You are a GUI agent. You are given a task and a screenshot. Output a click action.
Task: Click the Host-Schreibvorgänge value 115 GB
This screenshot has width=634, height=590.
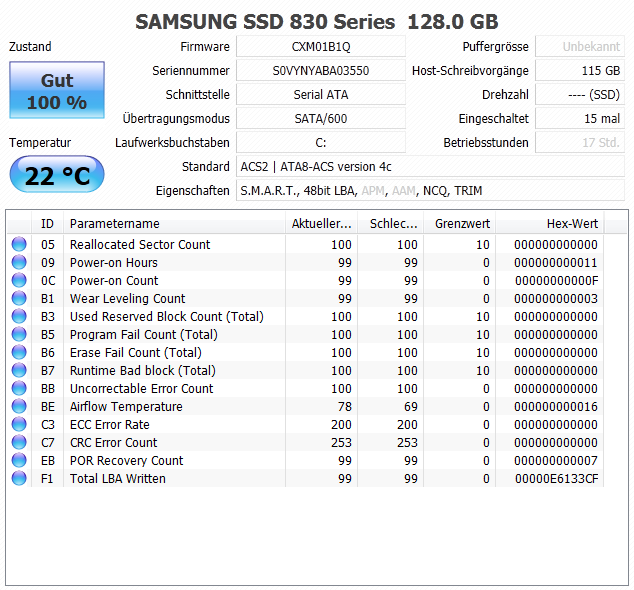click(x=580, y=70)
